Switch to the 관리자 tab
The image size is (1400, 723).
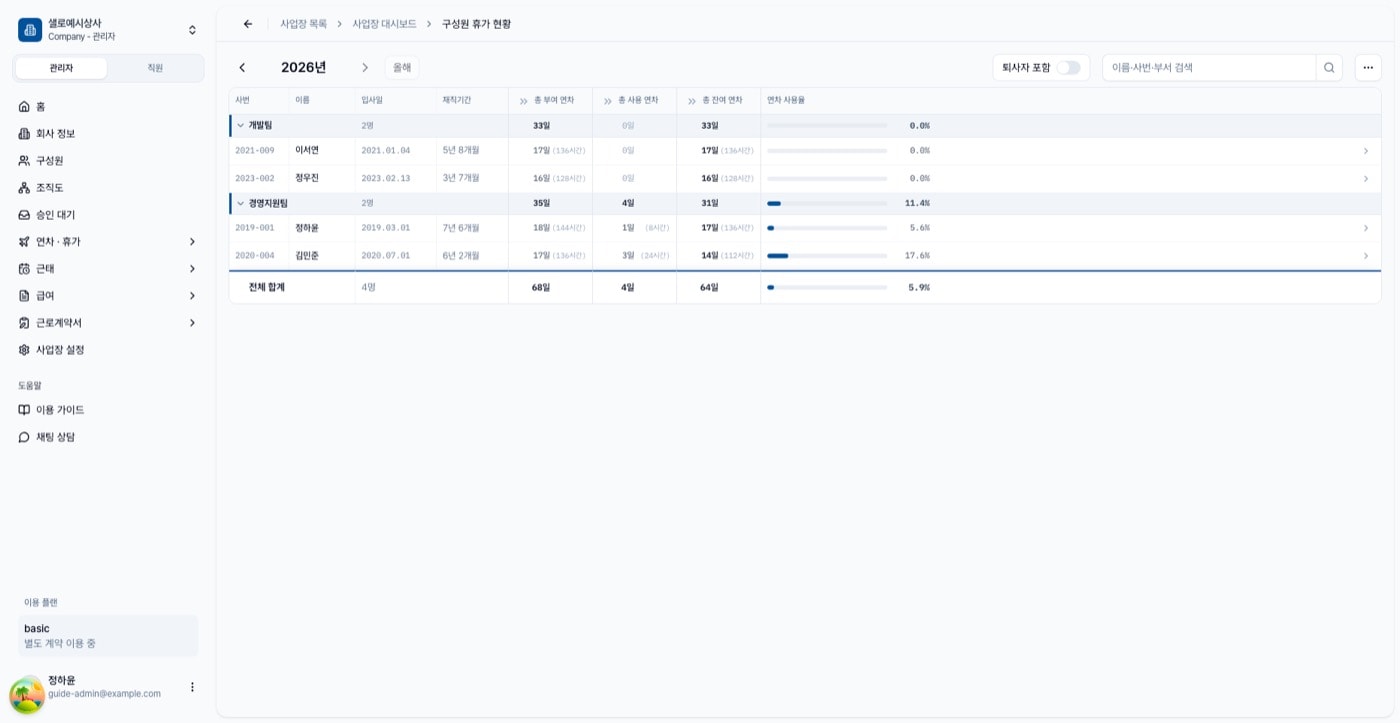(x=61, y=68)
